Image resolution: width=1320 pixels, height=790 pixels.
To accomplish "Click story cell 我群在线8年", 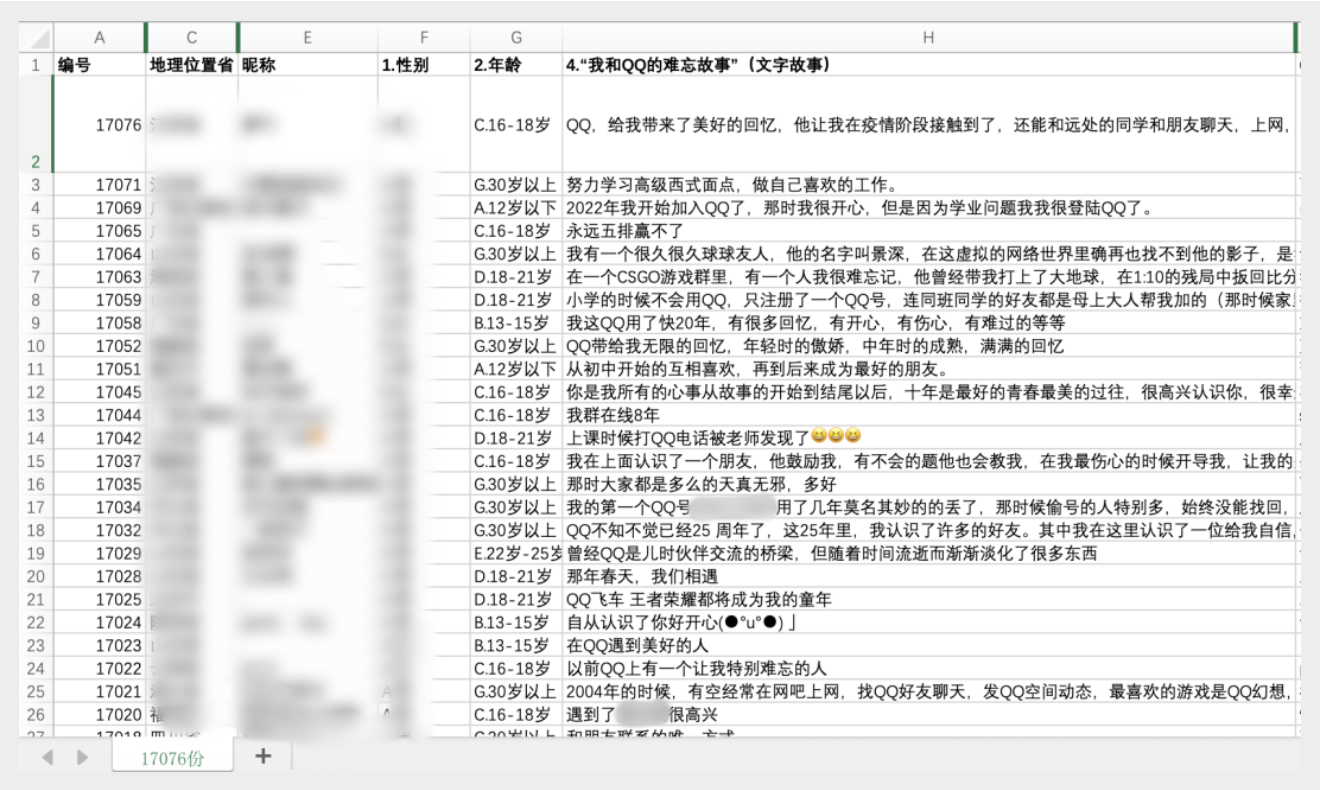I will [x=928, y=415].
